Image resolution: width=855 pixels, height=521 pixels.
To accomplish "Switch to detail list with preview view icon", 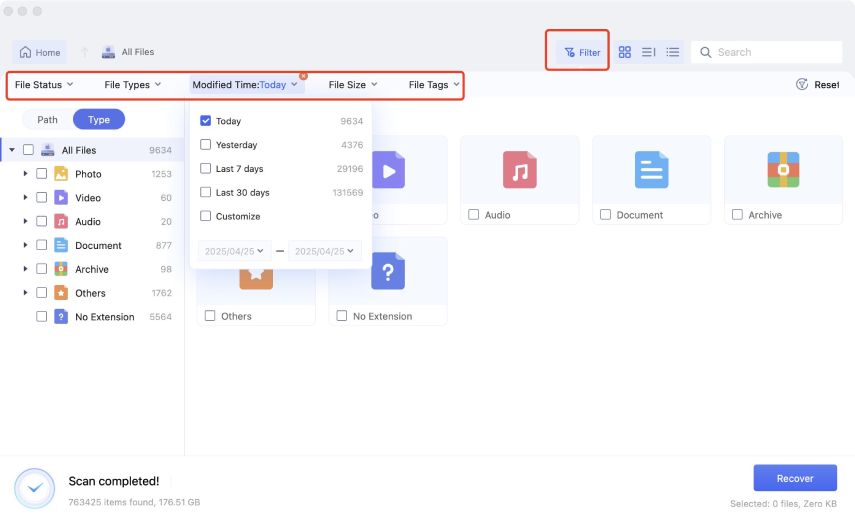I will click(648, 52).
